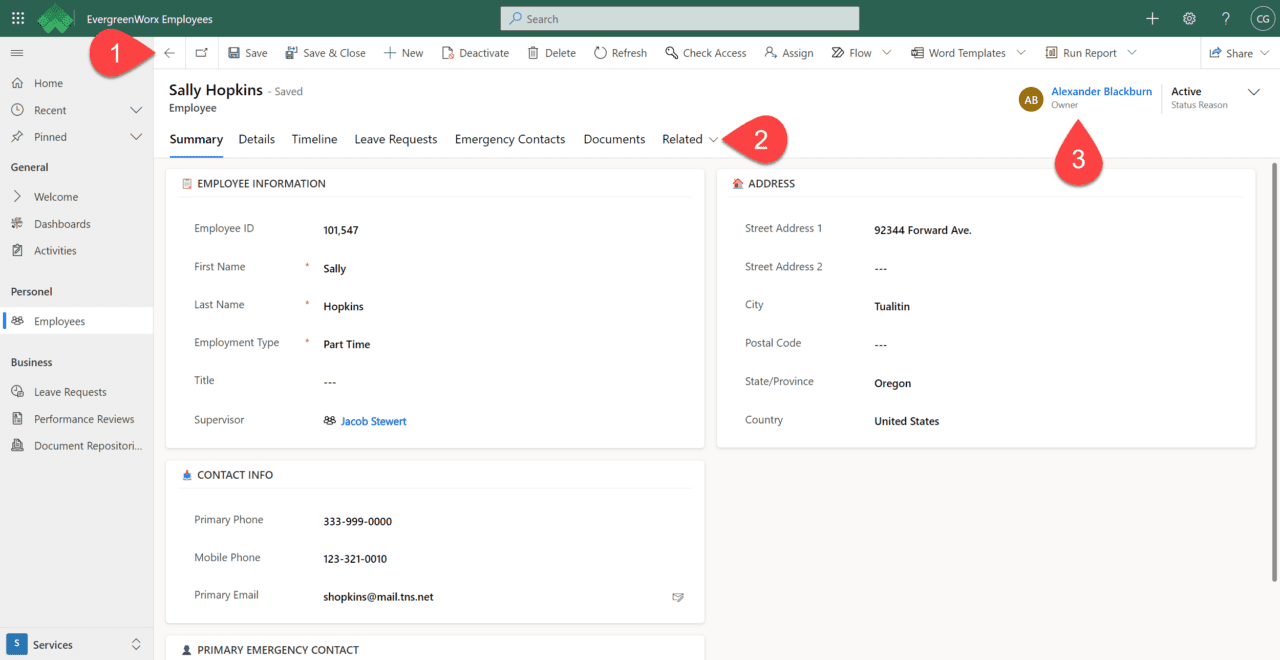Open the Word Templates dropdown
The height and width of the screenshot is (660, 1280).
[1021, 53]
